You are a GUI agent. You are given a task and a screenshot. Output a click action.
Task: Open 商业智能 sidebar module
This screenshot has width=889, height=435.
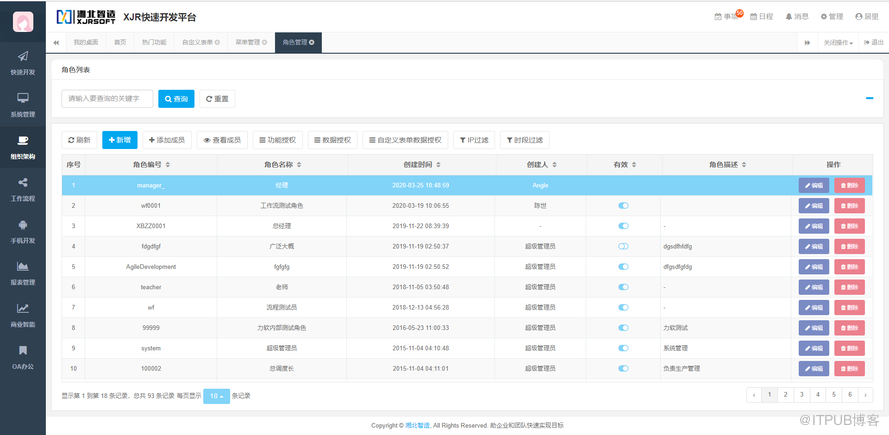tap(22, 315)
